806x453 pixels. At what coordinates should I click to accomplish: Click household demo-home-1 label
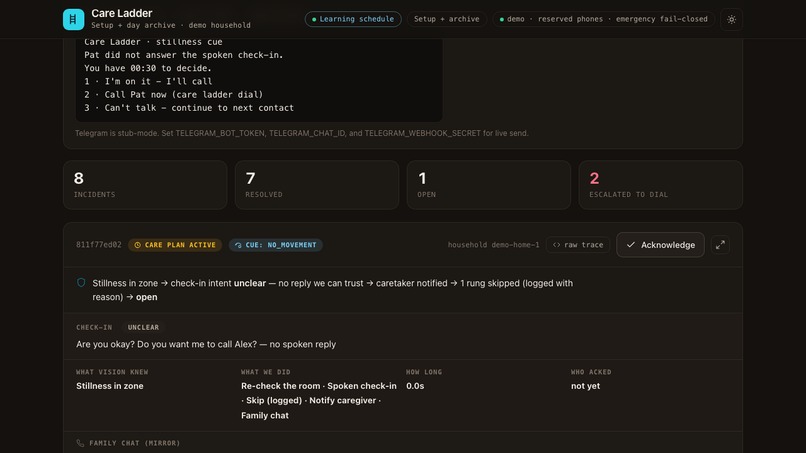(493, 245)
